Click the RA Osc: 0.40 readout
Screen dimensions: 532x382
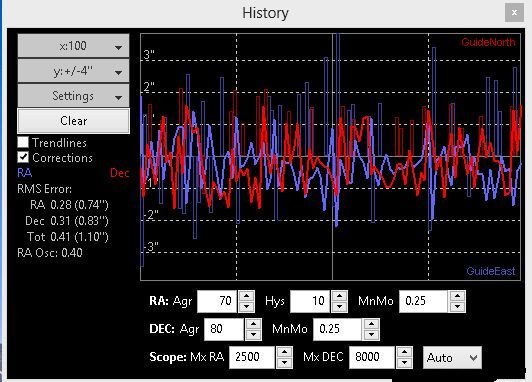(50, 253)
